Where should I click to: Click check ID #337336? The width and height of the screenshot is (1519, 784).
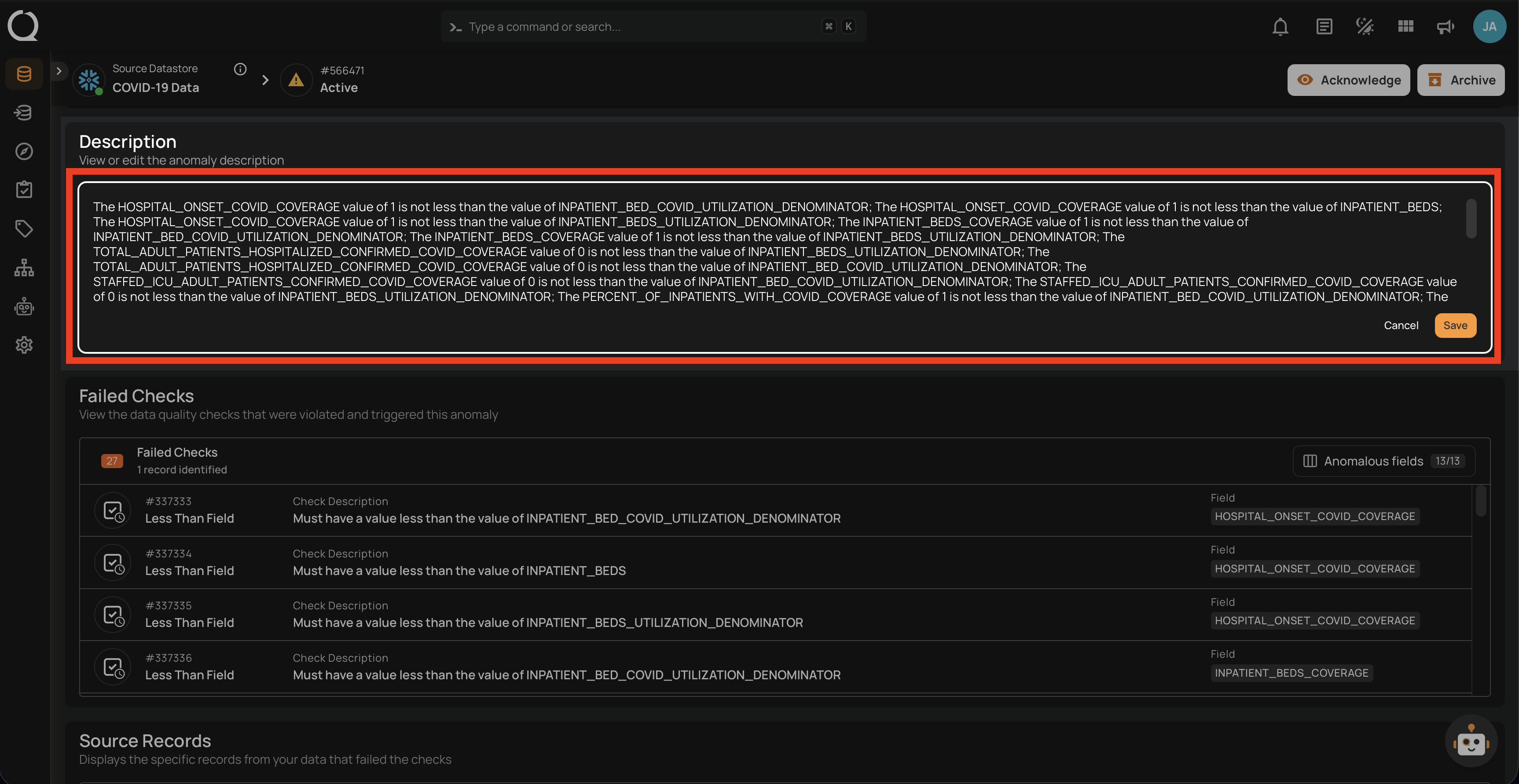[x=169, y=659]
